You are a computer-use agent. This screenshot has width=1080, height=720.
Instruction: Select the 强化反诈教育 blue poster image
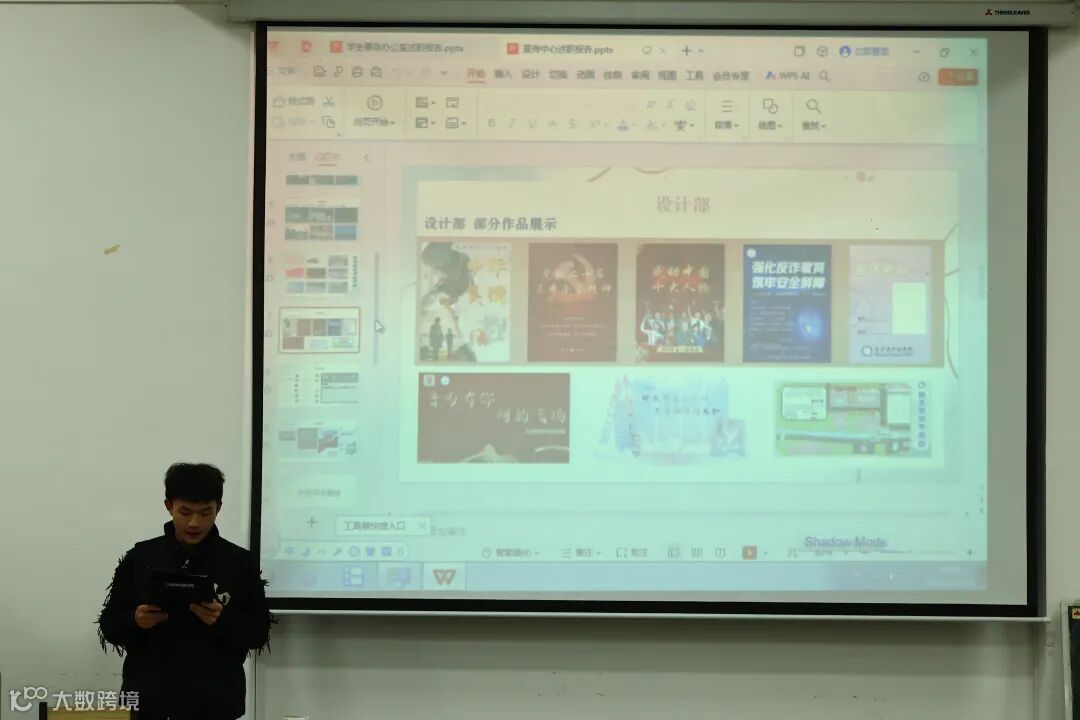(x=787, y=303)
